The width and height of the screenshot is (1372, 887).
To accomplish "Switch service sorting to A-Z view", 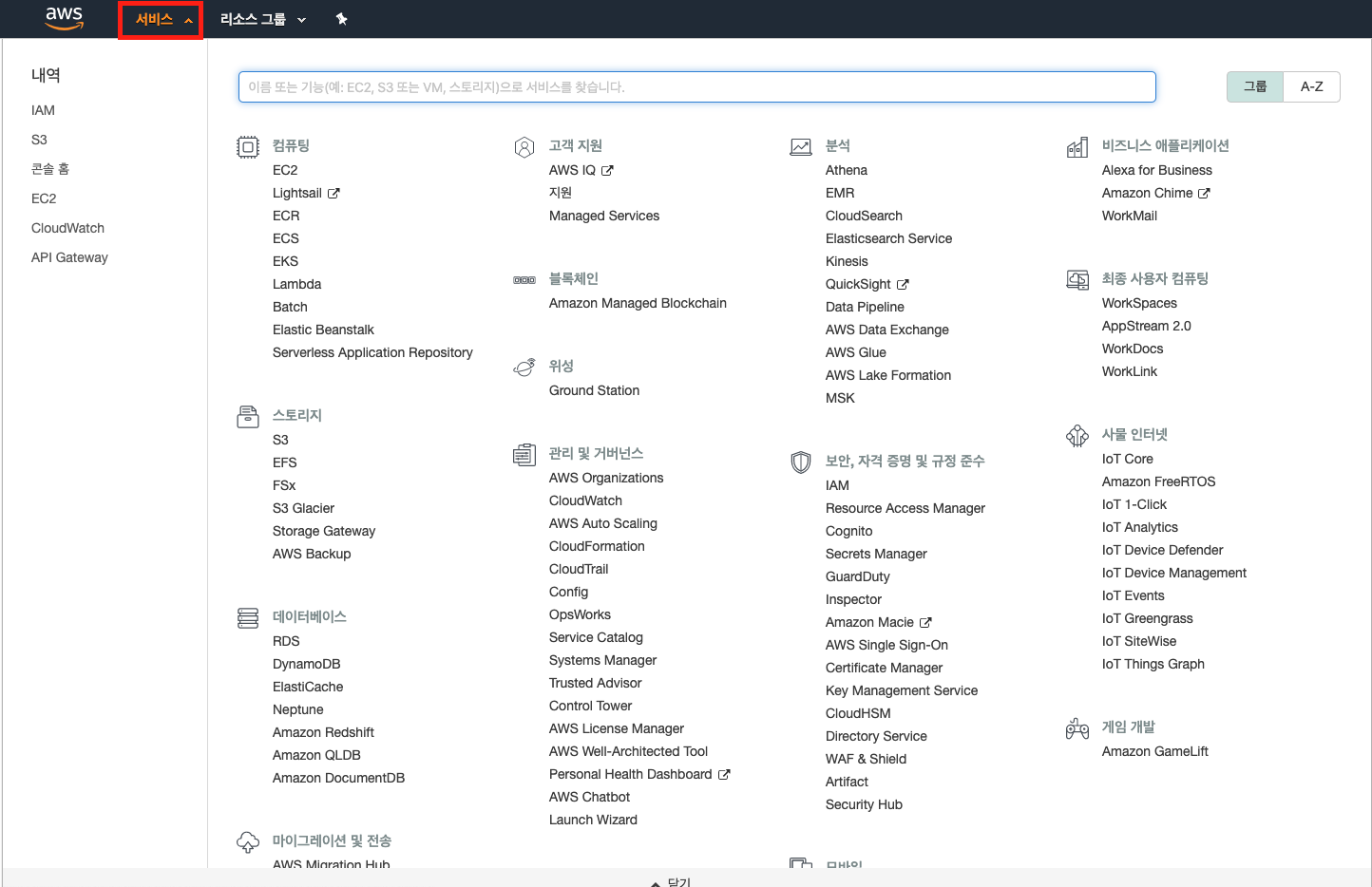I will 1312,86.
